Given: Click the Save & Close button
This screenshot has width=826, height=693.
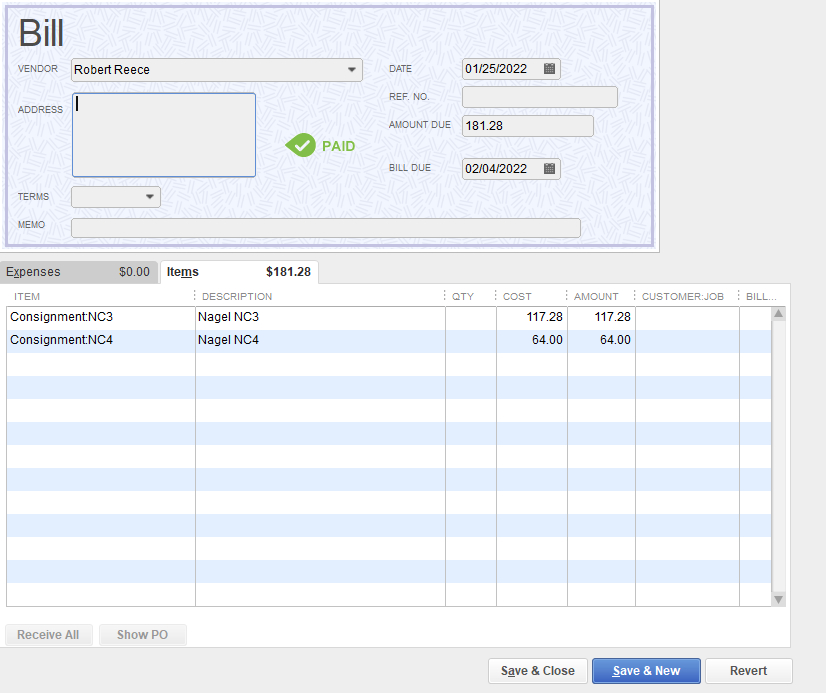Looking at the screenshot, I should (x=537, y=671).
